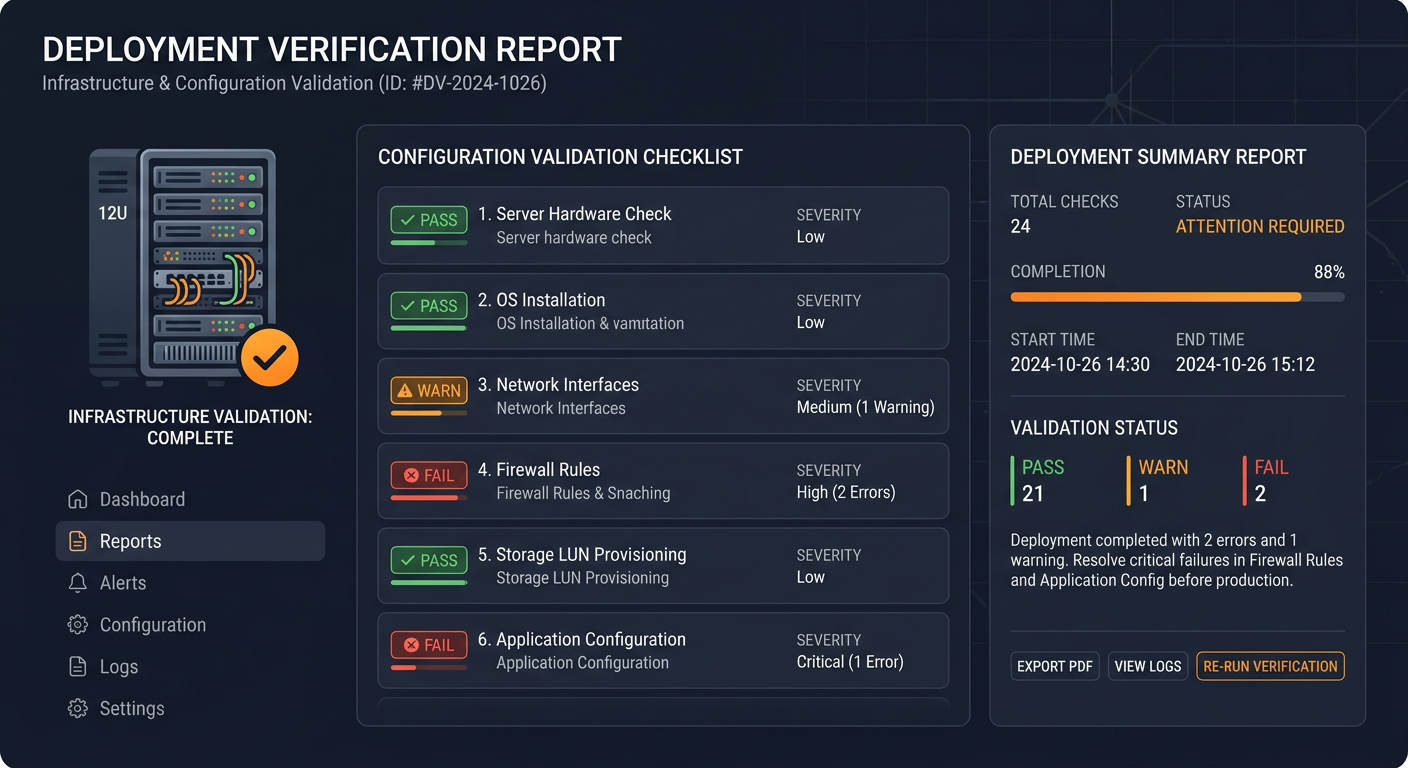Screen dimensions: 1408x768
Task: Click the WARN count 1
Action: [x=1144, y=493]
